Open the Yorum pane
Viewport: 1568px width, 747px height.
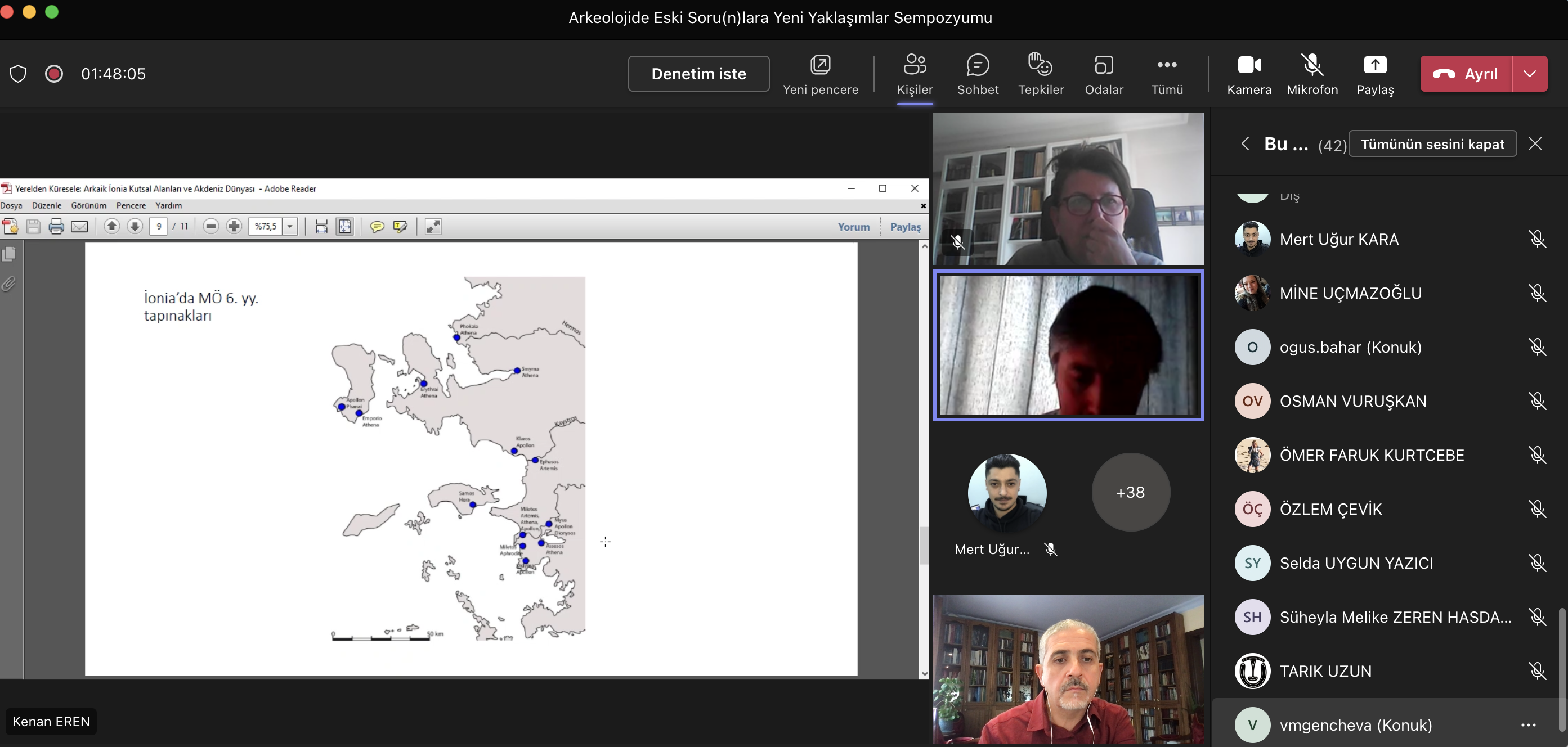(x=853, y=226)
